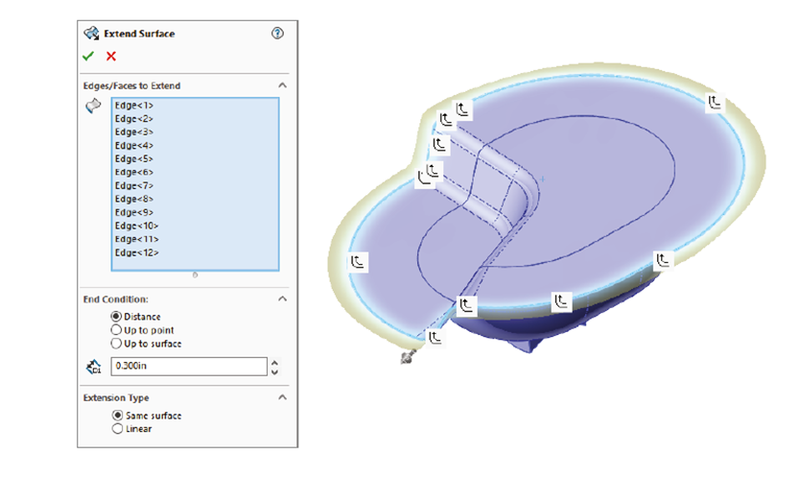The height and width of the screenshot is (478, 800).
Task: Click the Extend Surface feature icon in header
Action: [x=91, y=34]
